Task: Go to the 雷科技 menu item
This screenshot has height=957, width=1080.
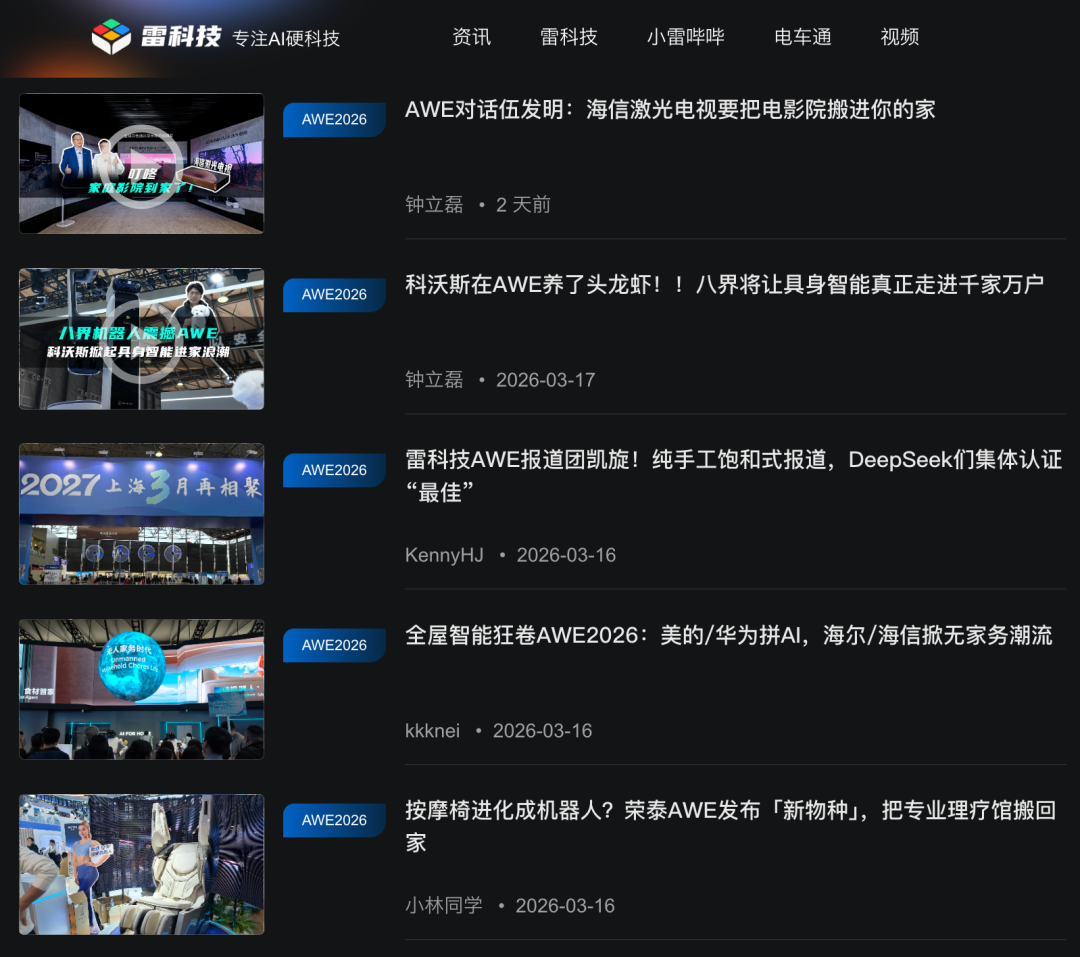Action: pyautogui.click(x=568, y=37)
